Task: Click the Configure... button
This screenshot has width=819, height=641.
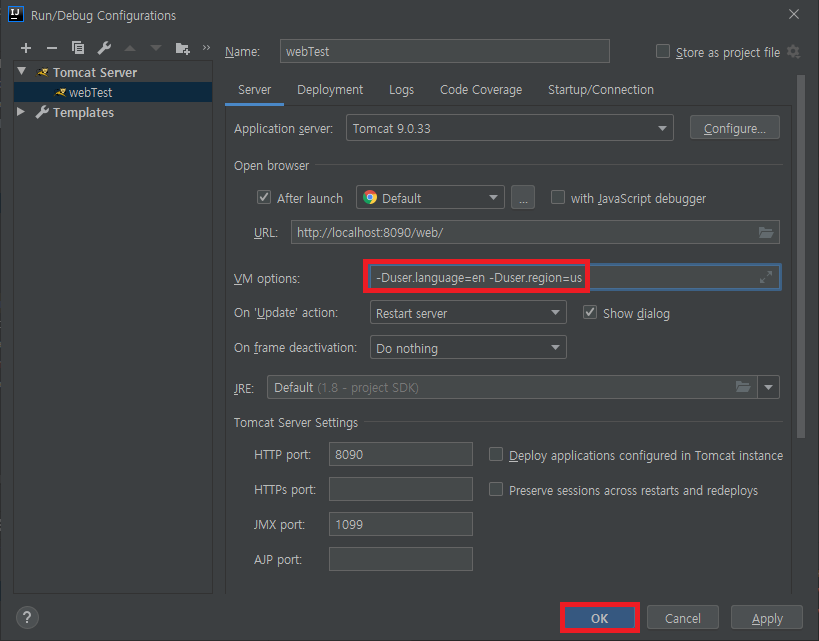Action: click(x=734, y=128)
